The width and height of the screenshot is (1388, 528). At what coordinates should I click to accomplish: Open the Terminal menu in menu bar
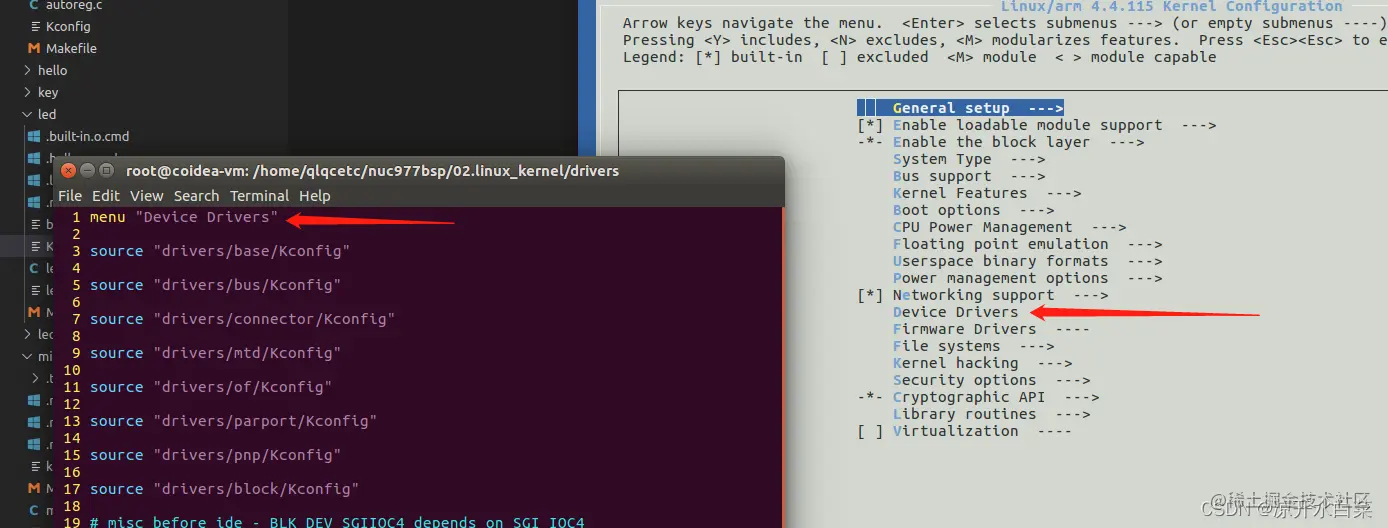[259, 196]
